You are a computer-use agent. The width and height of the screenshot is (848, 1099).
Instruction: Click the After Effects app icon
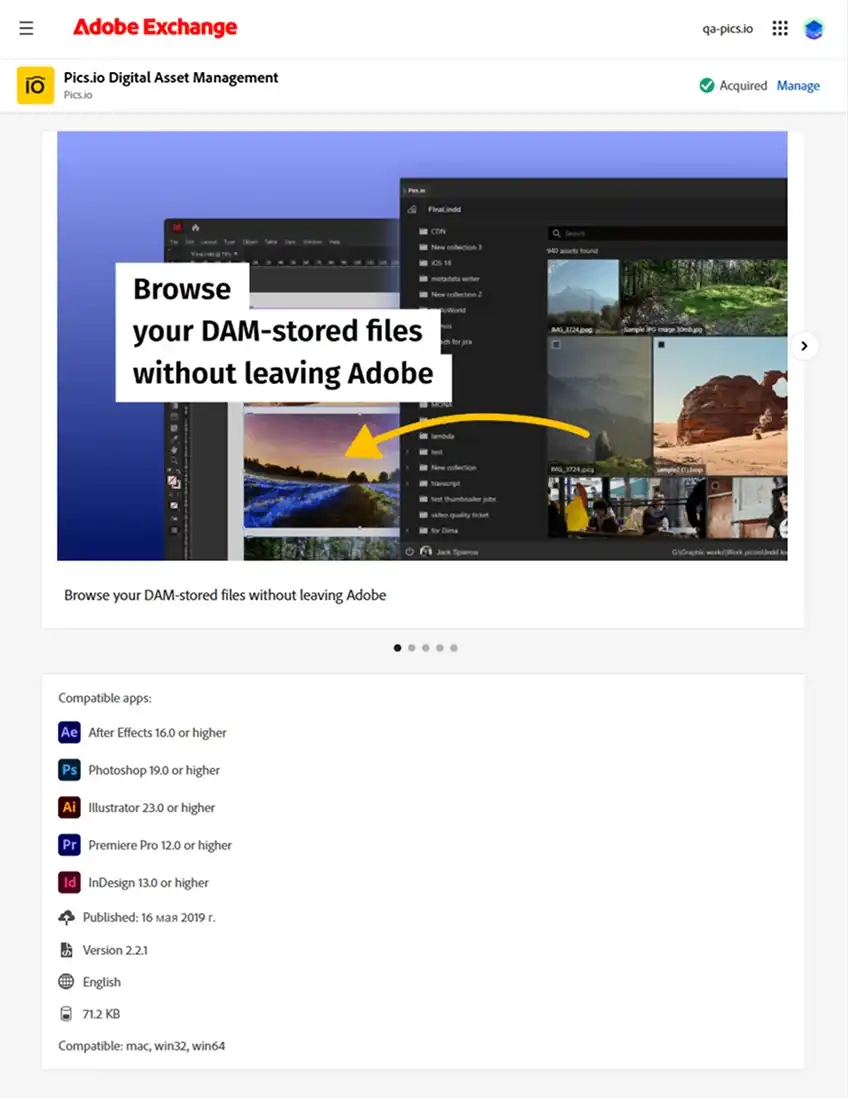[69, 732]
